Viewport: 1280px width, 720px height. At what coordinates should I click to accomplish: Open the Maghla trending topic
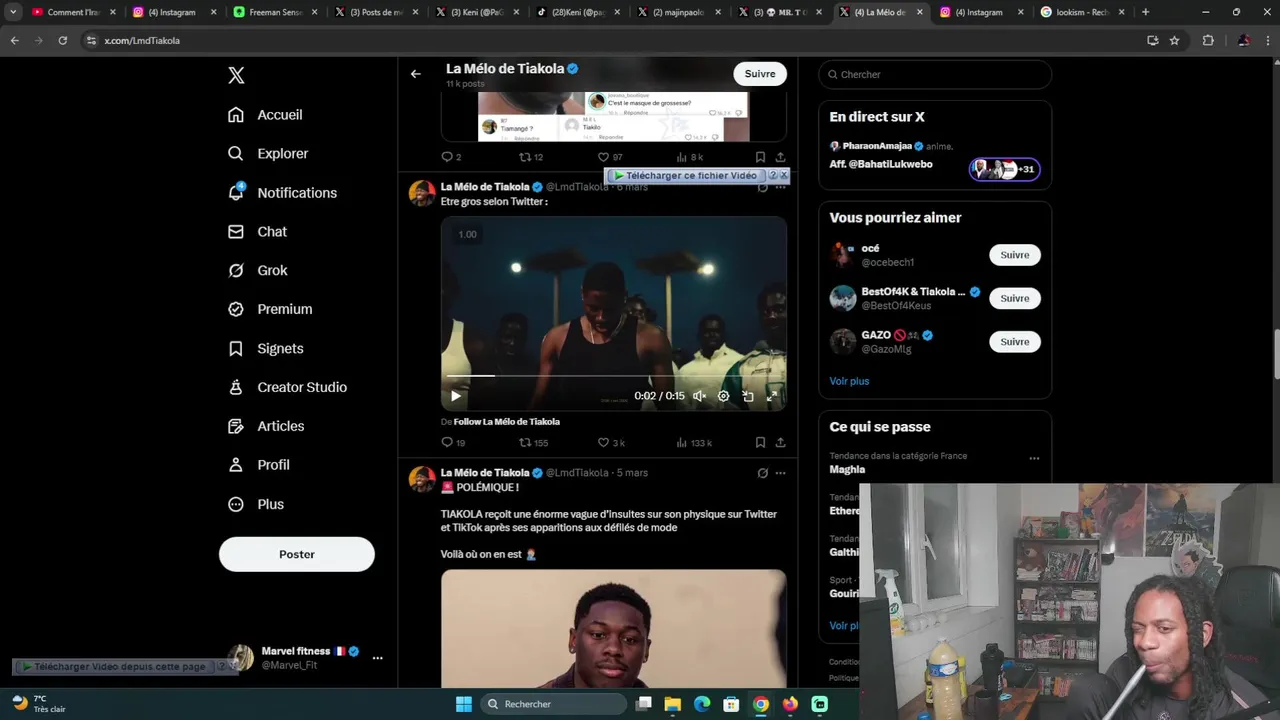tap(847, 469)
